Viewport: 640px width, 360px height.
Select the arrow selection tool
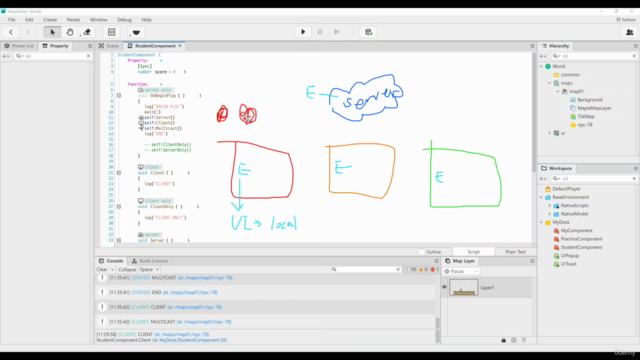pyautogui.click(x=52, y=32)
